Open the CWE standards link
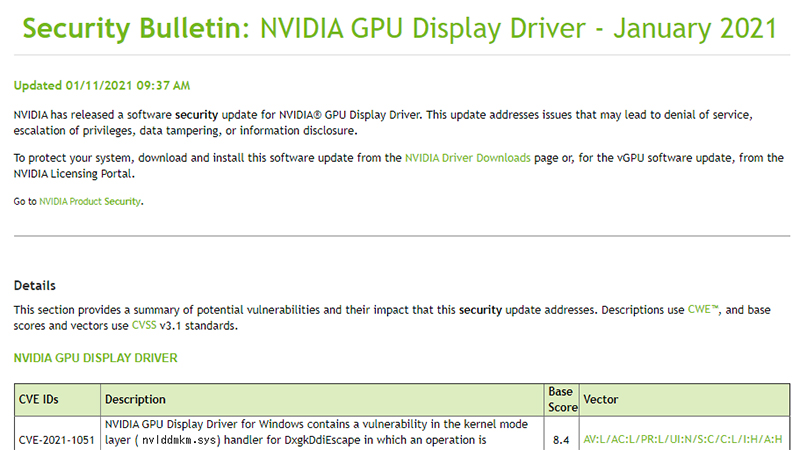The width and height of the screenshot is (800, 450). tap(702, 310)
